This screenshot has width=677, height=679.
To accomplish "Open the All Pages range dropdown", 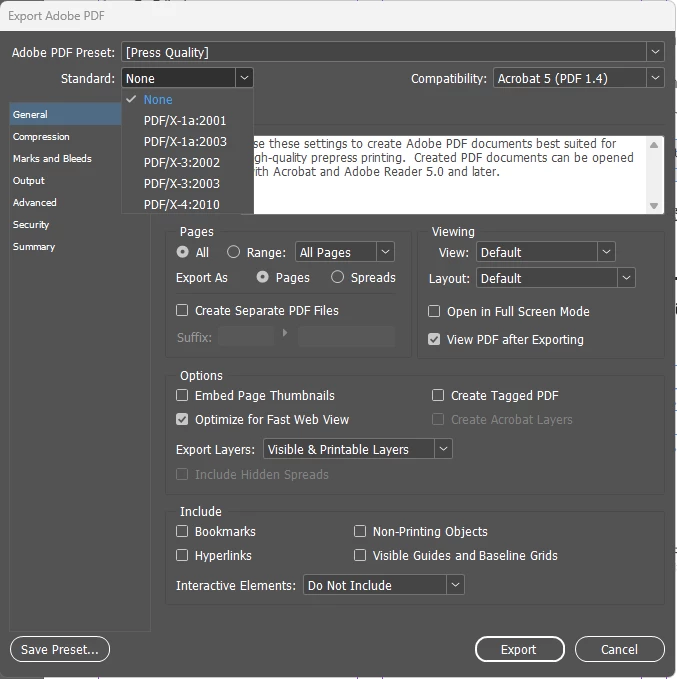I will click(x=345, y=252).
